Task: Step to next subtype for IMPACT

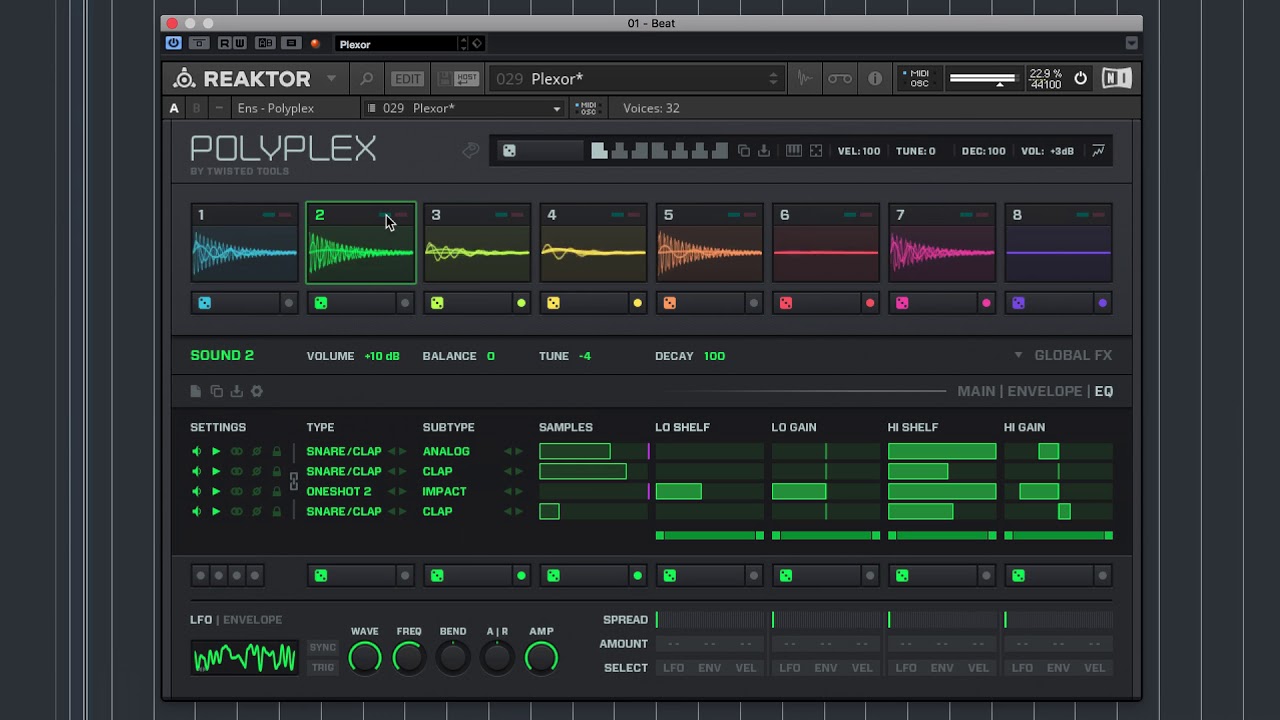Action: click(519, 491)
